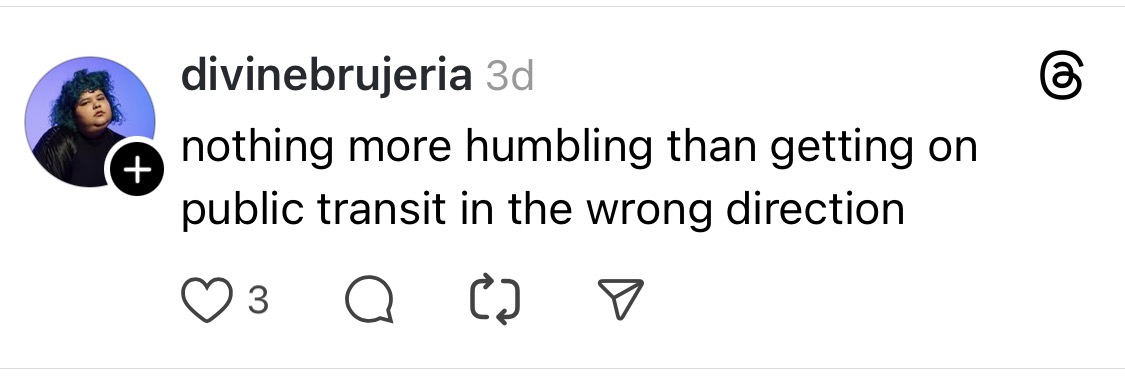Click the Threads logo icon
The width and height of the screenshot is (1125, 382).
(x=1060, y=76)
